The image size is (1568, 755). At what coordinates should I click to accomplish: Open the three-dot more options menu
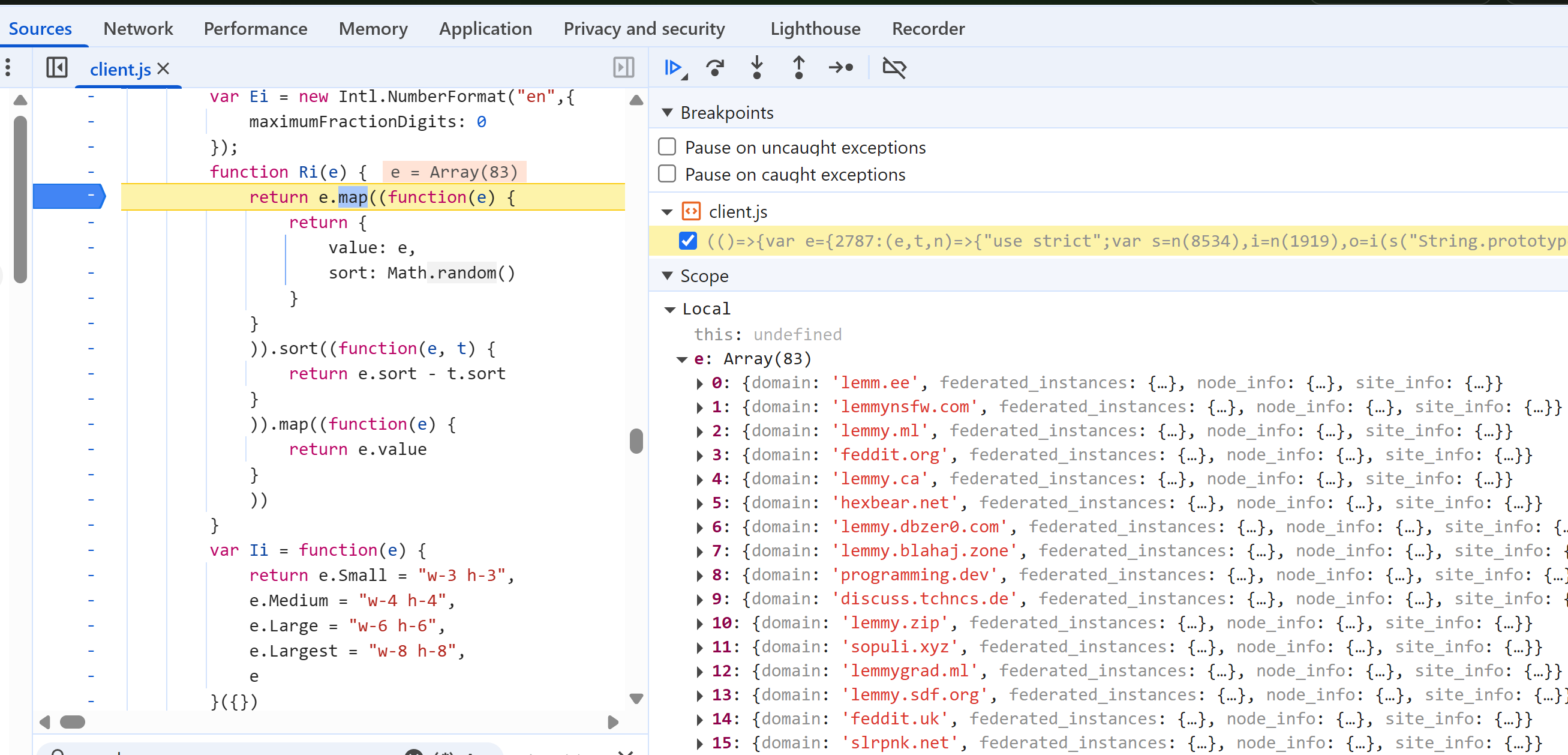tap(8, 67)
